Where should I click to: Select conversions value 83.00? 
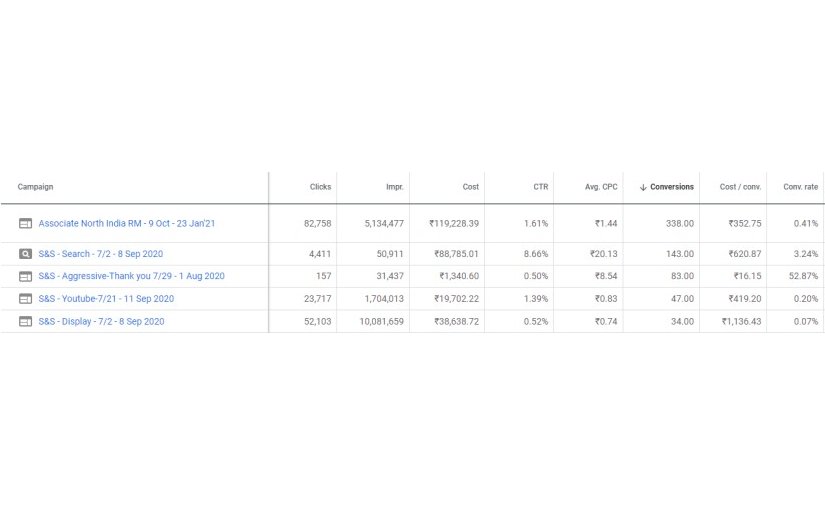pos(682,276)
